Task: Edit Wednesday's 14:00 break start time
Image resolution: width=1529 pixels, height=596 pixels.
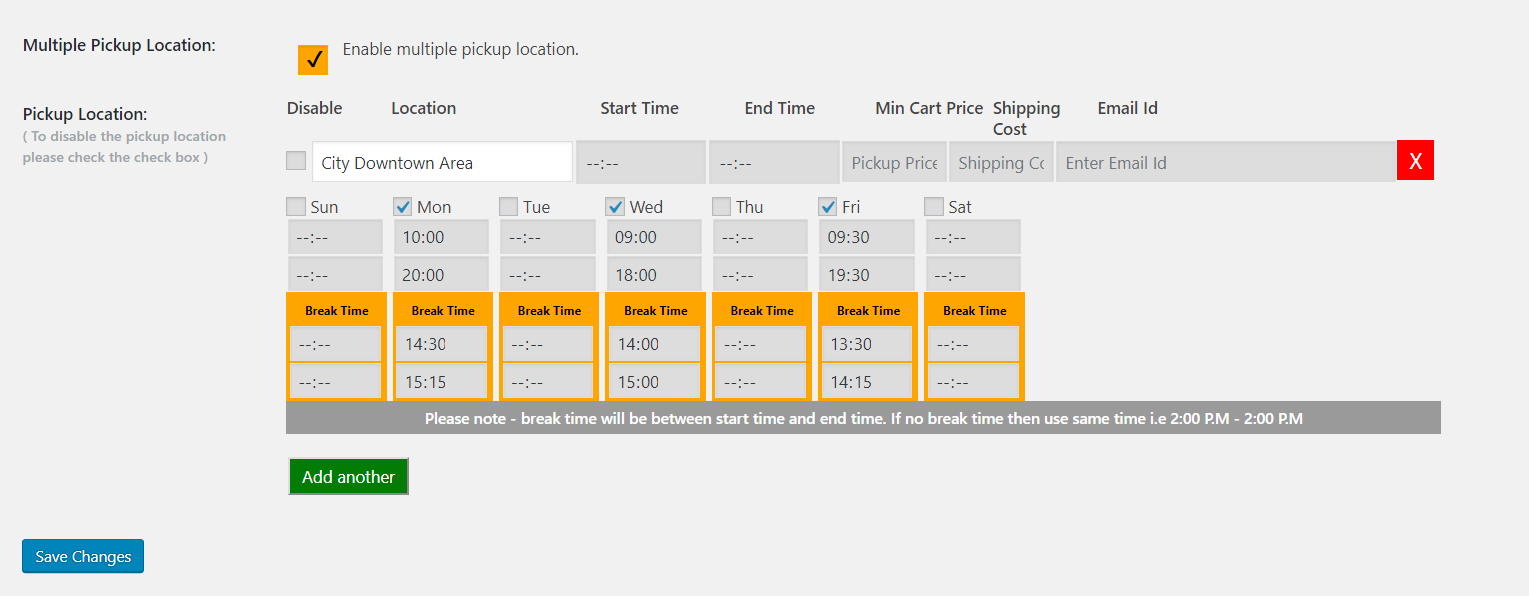Action: 655,343
